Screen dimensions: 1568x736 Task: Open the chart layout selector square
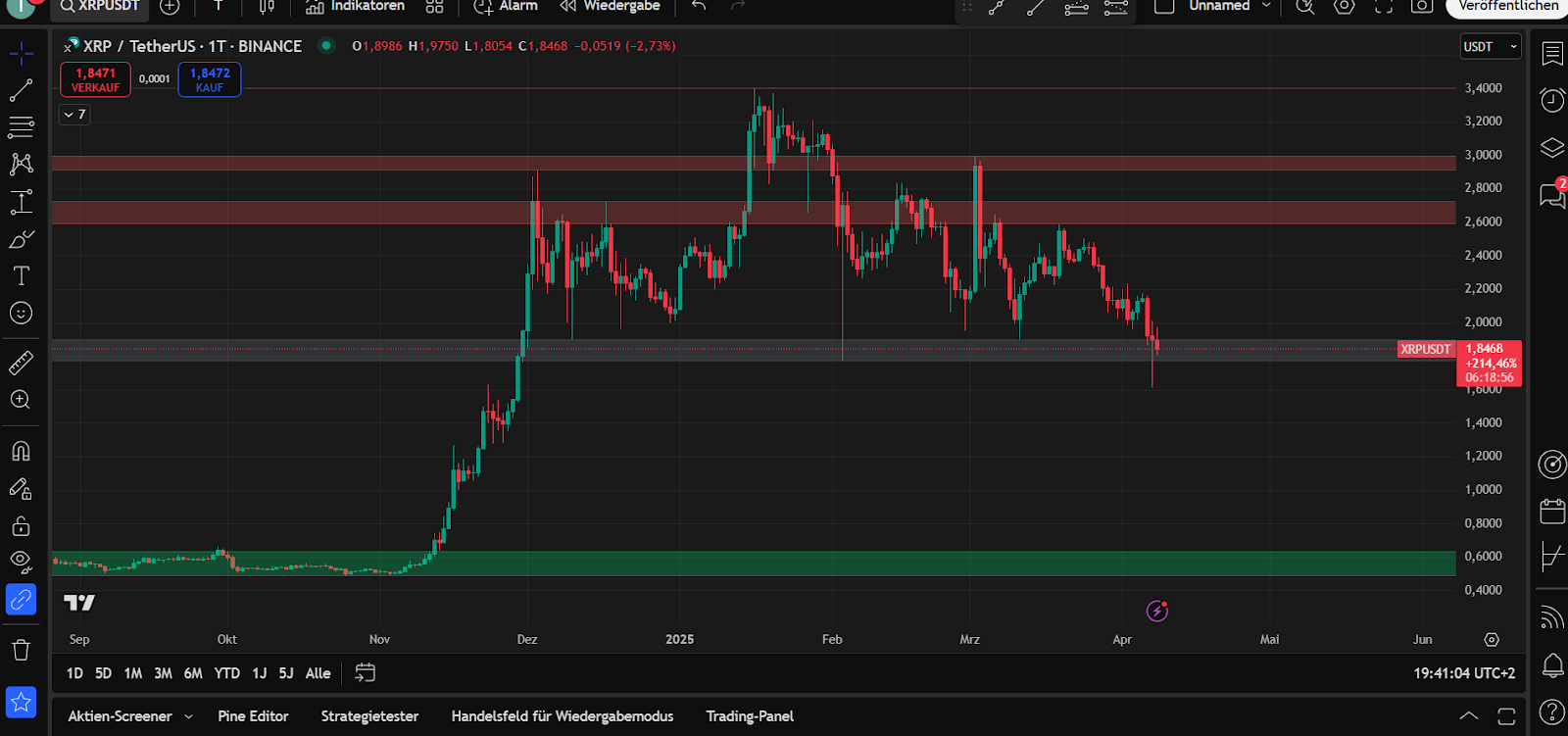(x=1164, y=6)
